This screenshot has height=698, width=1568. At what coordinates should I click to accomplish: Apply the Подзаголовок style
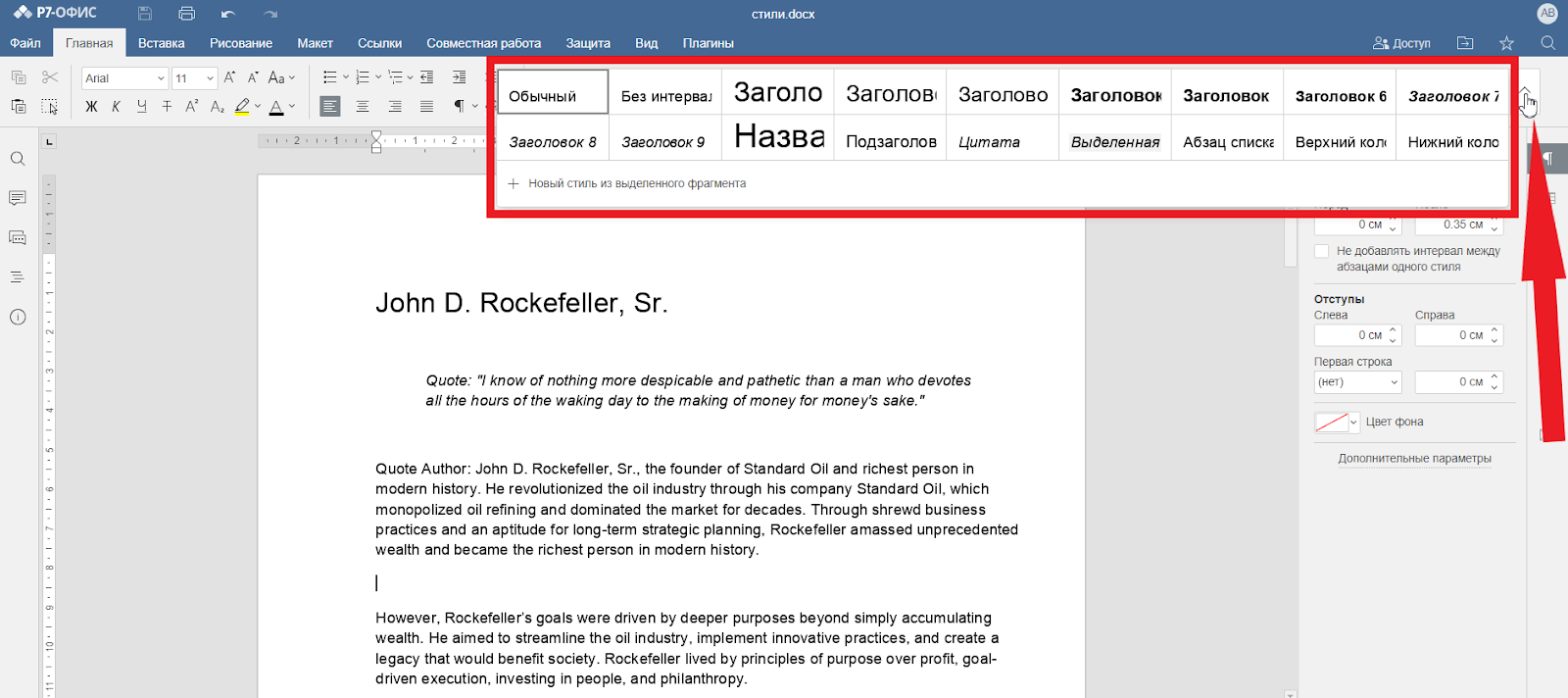point(890,137)
